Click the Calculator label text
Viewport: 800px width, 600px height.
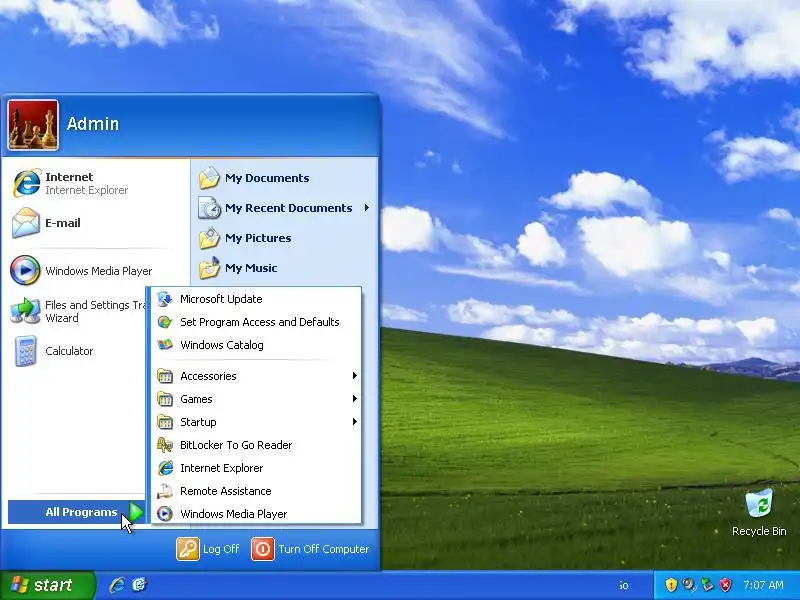69,351
